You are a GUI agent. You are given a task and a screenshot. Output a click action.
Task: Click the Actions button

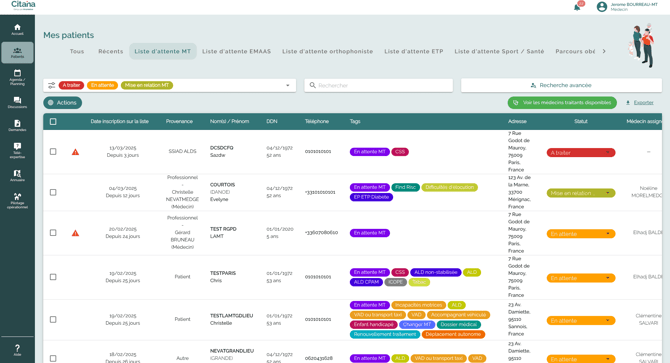(x=62, y=102)
